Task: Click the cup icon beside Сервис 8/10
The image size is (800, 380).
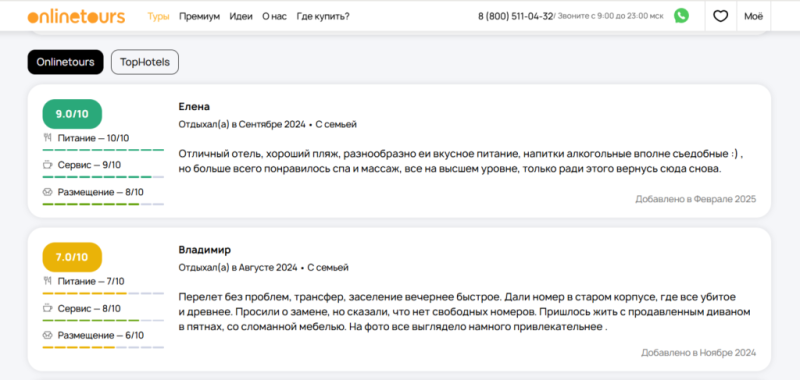Action: point(47,308)
